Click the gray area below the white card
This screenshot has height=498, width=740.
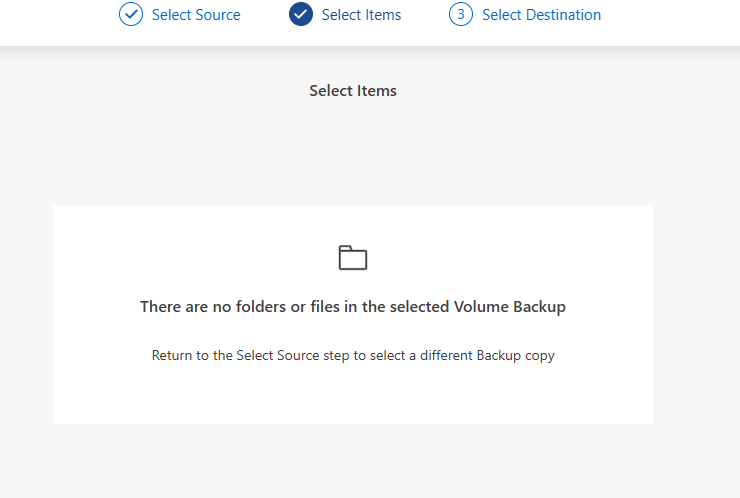coord(353,460)
